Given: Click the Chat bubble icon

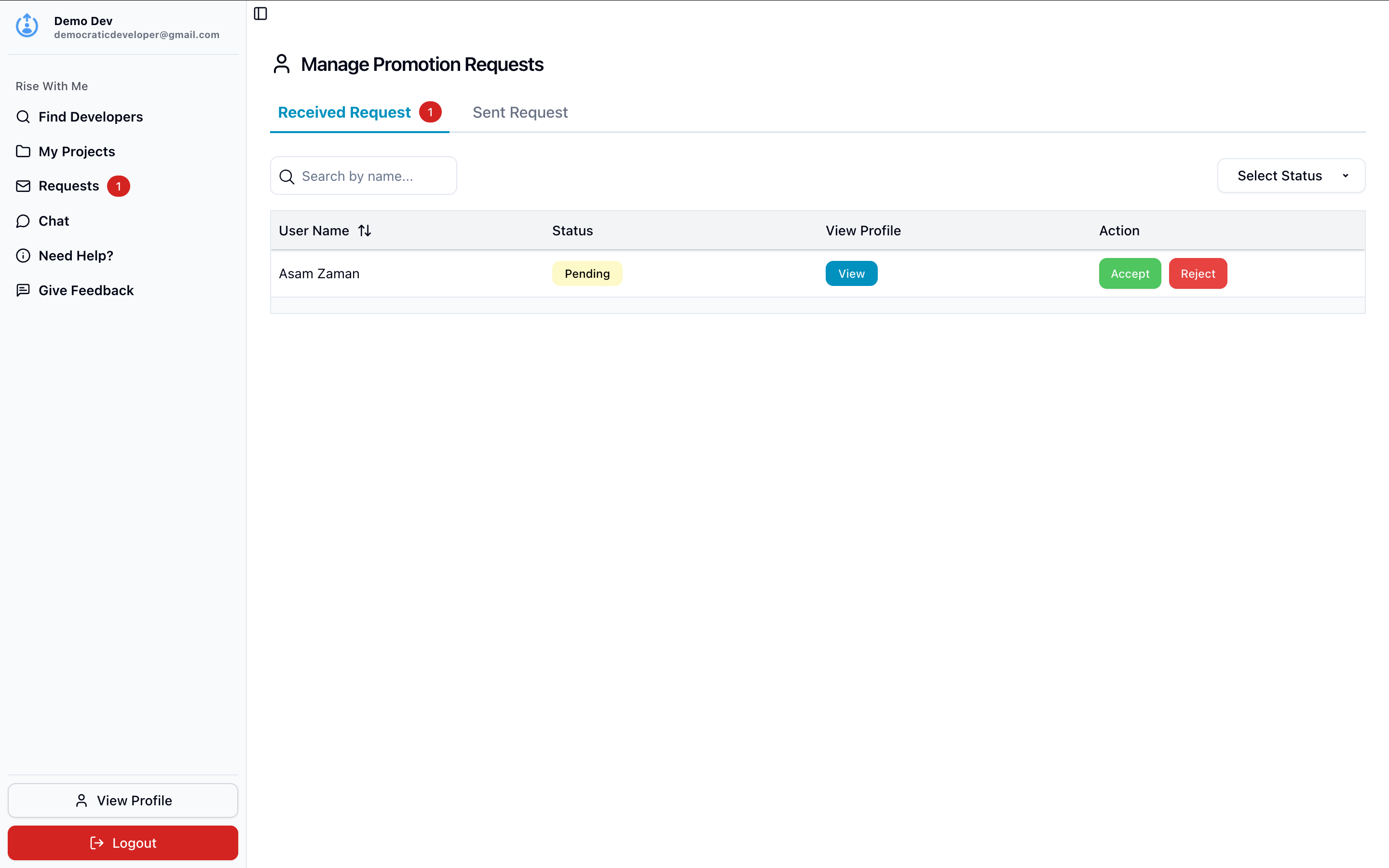Looking at the screenshot, I should (x=23, y=221).
